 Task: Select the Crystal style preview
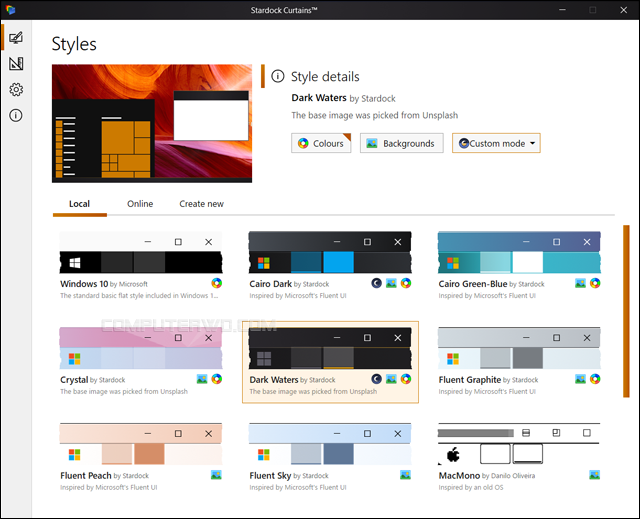(141, 348)
